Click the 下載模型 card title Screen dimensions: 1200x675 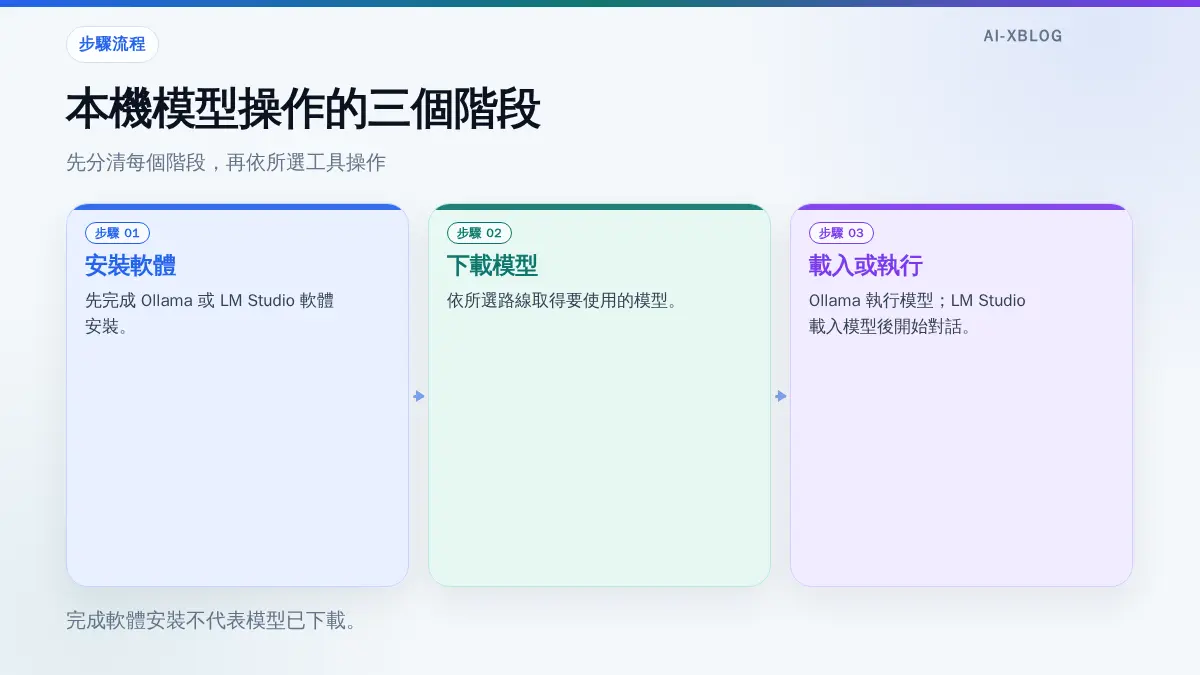pos(492,266)
